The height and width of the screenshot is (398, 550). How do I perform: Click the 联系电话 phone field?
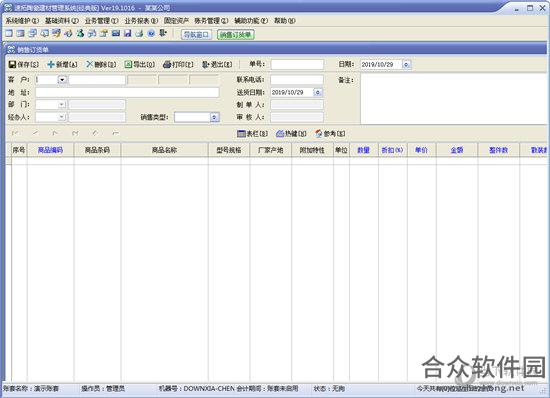coord(297,80)
